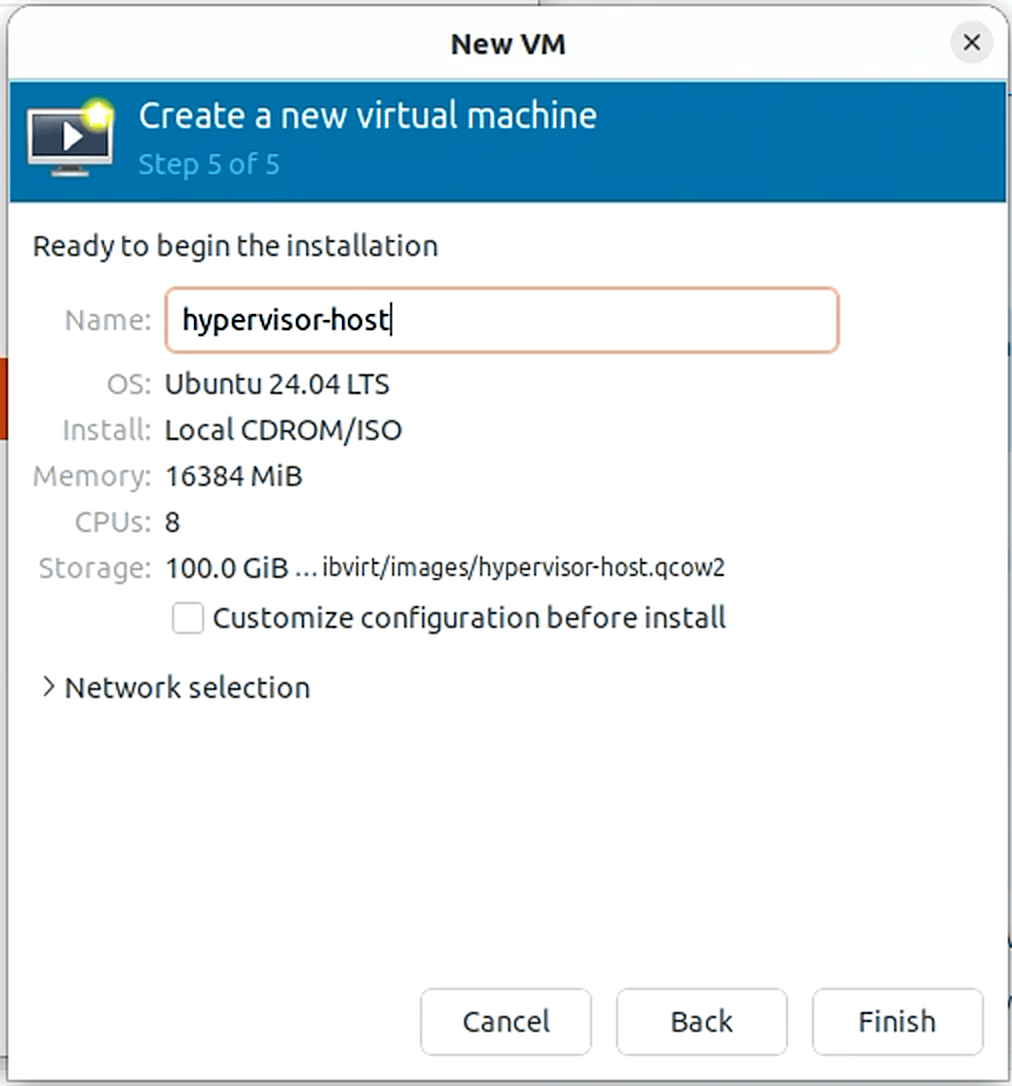The height and width of the screenshot is (1086, 1012).
Task: Click Ready to begin the installation text
Action: tap(235, 246)
